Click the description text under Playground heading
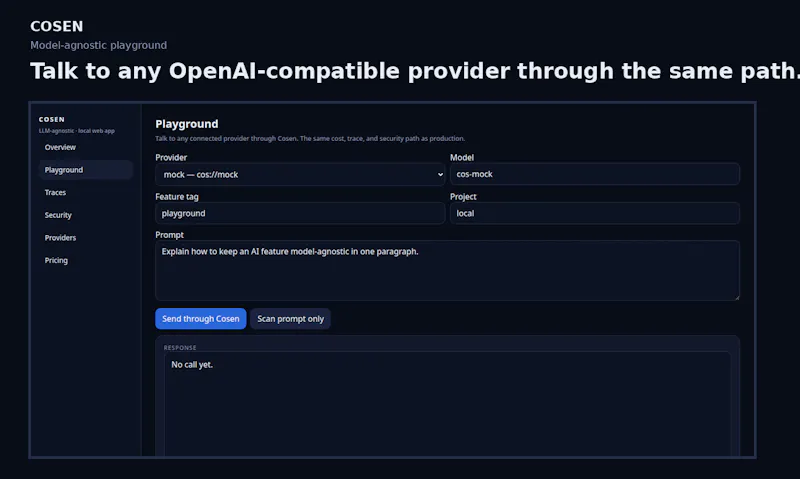800x479 pixels. 310,138
